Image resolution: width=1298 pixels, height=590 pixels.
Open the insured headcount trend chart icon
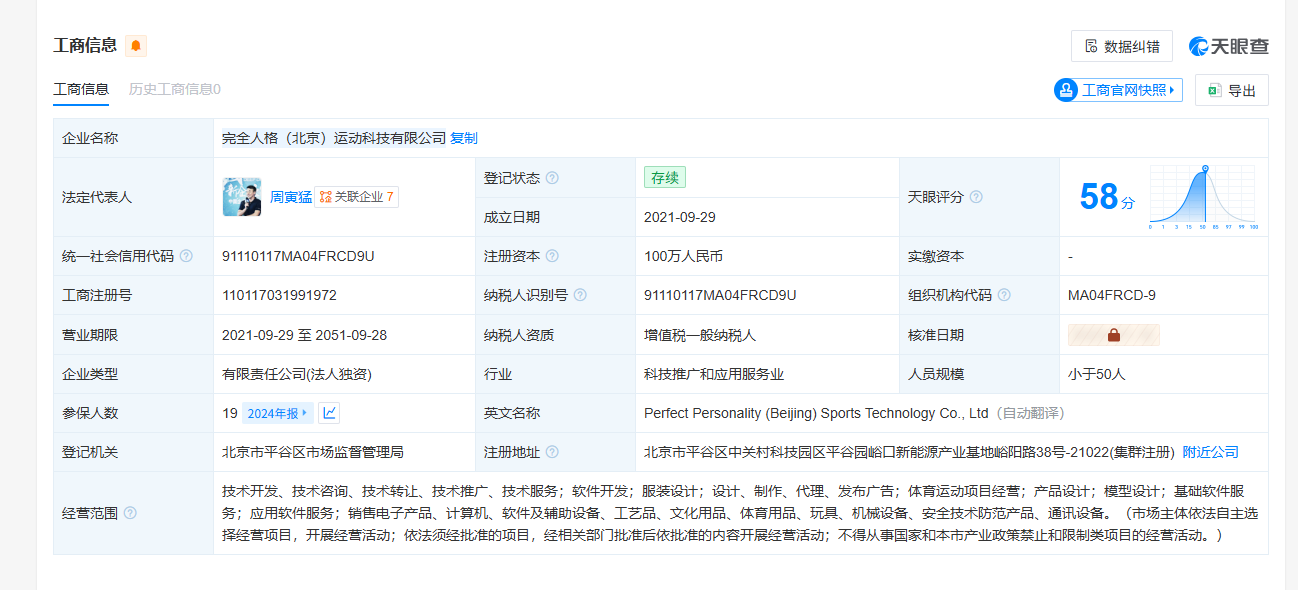click(329, 413)
